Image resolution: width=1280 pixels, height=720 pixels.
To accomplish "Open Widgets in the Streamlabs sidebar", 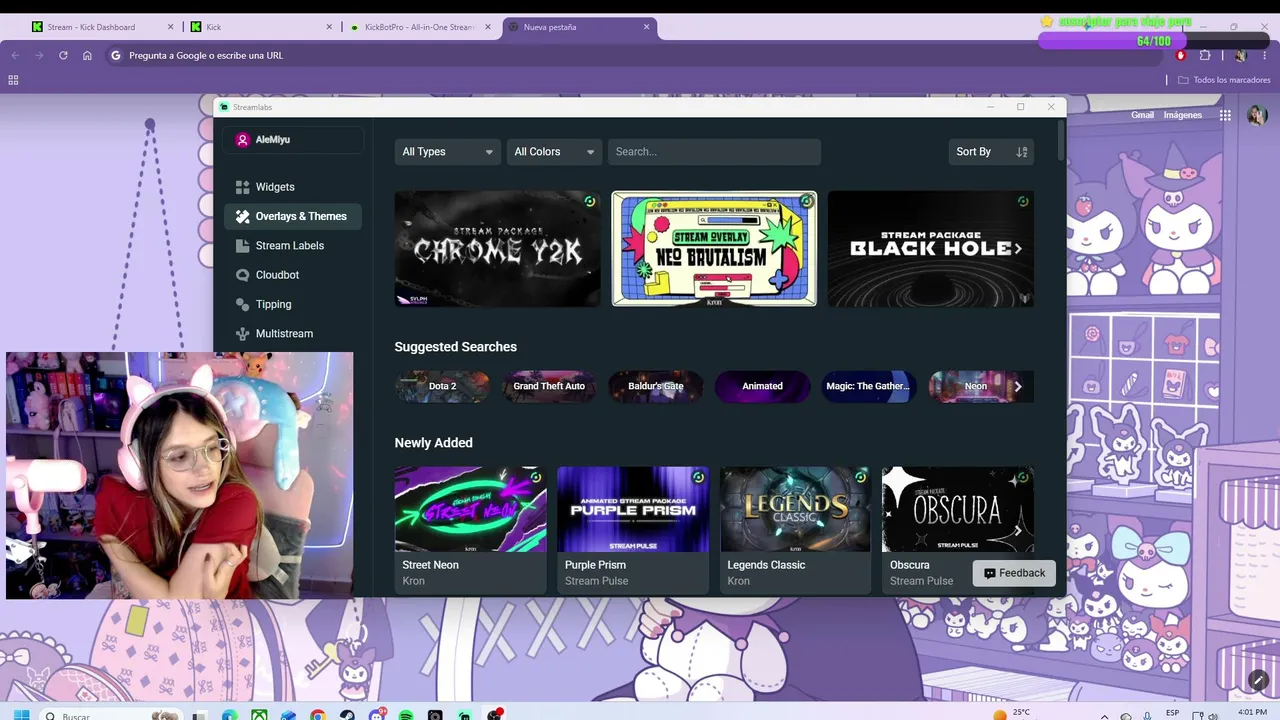I will click(x=293, y=187).
